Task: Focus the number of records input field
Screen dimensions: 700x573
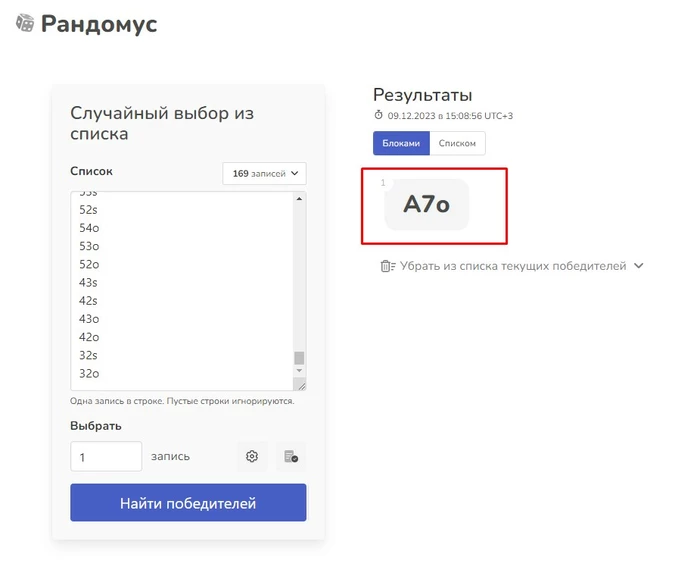Action: pos(106,457)
